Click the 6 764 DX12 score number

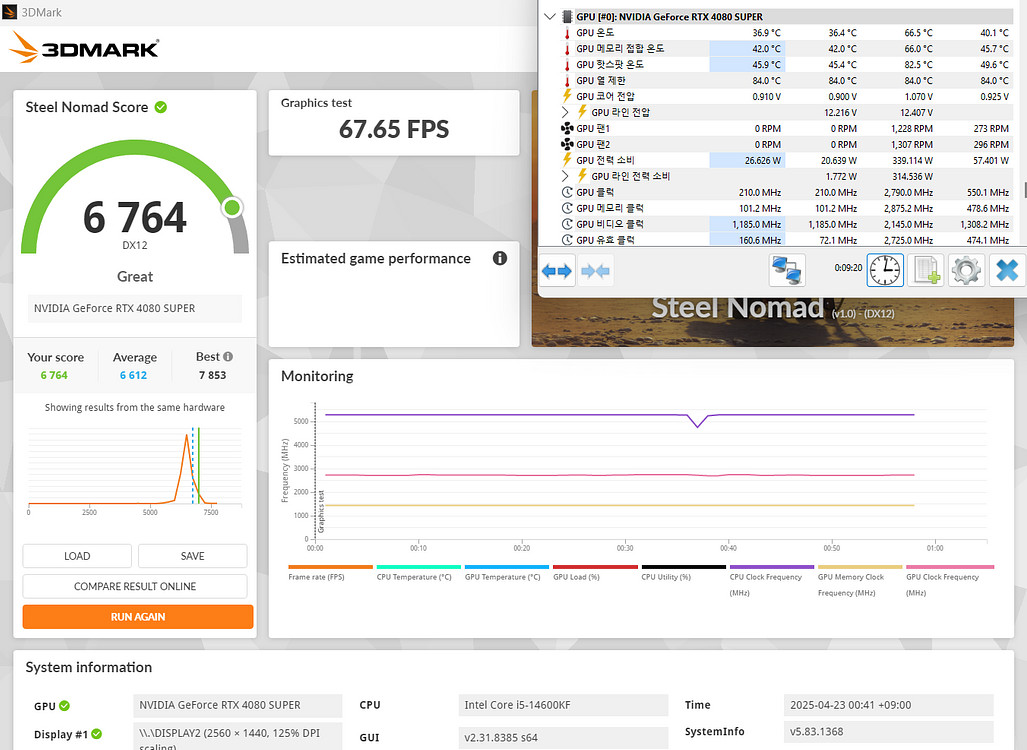pyautogui.click(x=135, y=217)
